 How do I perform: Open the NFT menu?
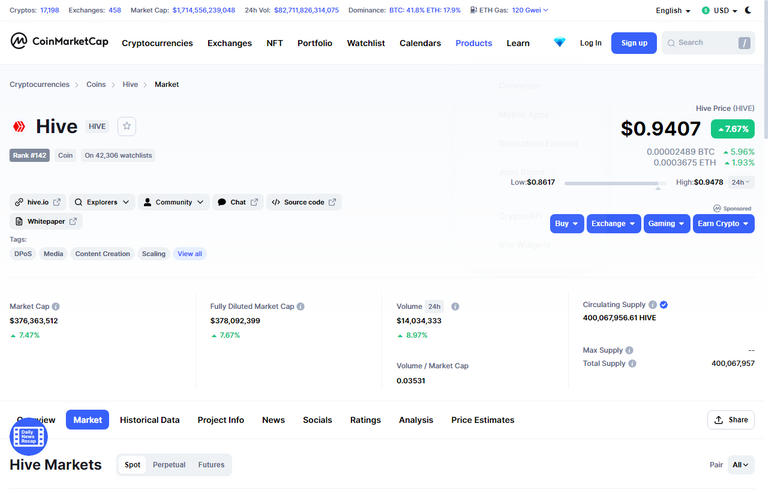(274, 43)
